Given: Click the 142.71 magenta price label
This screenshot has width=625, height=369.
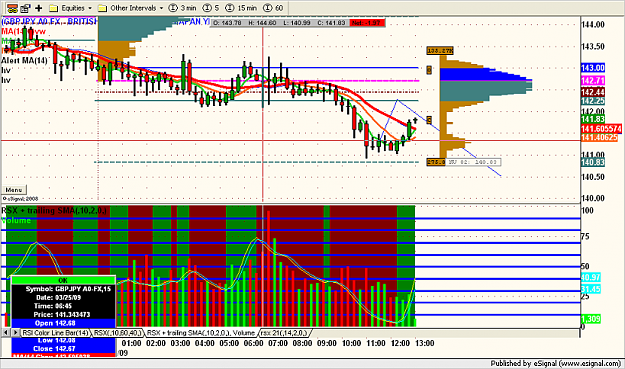Looking at the screenshot, I should coord(593,80).
